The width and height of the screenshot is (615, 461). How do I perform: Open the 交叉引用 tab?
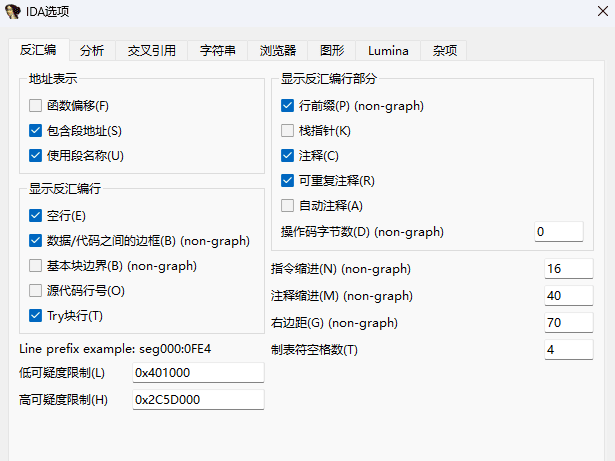[x=152, y=50]
